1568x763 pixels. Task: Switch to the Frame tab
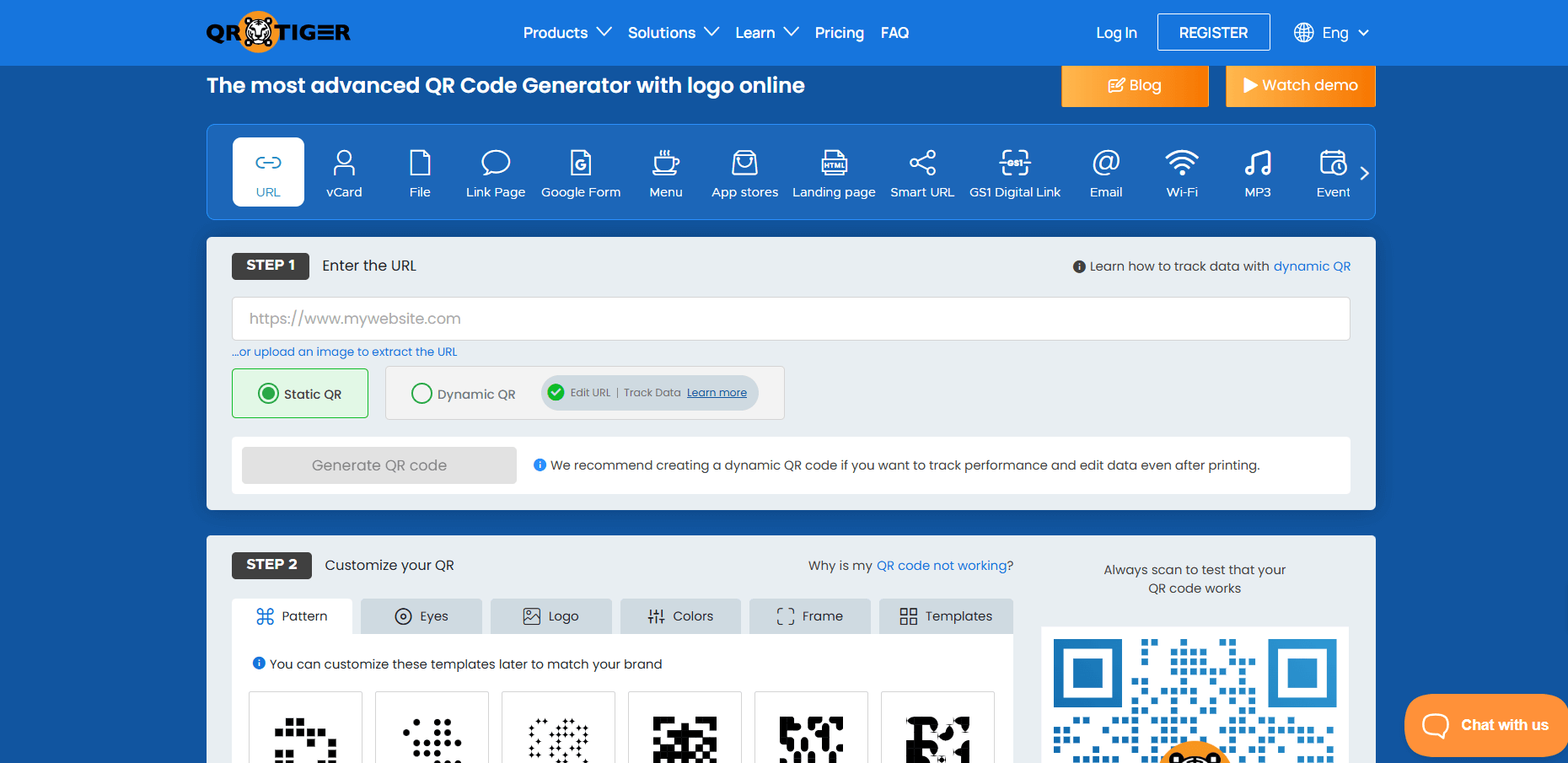[810, 616]
